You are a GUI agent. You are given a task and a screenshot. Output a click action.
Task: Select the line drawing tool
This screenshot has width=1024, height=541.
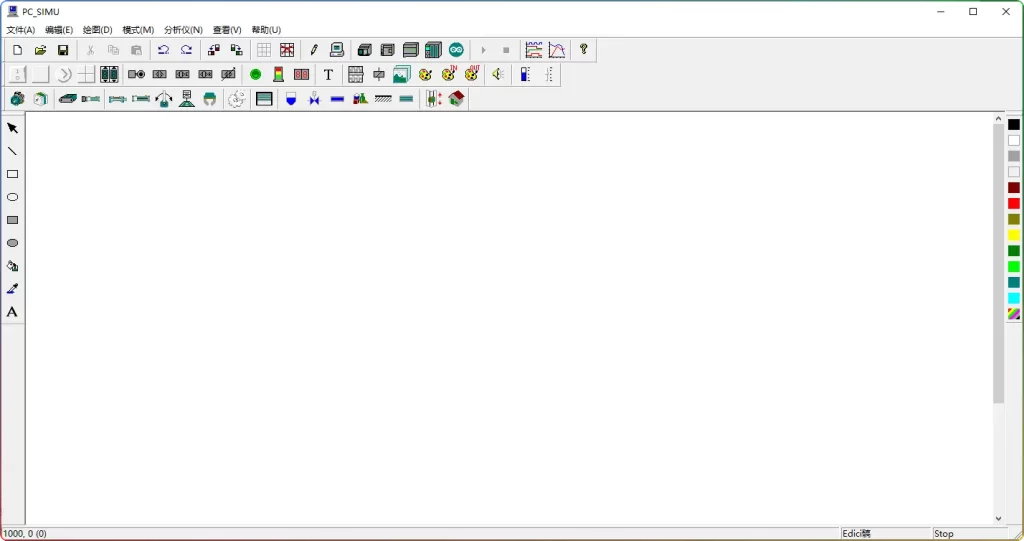click(x=13, y=151)
